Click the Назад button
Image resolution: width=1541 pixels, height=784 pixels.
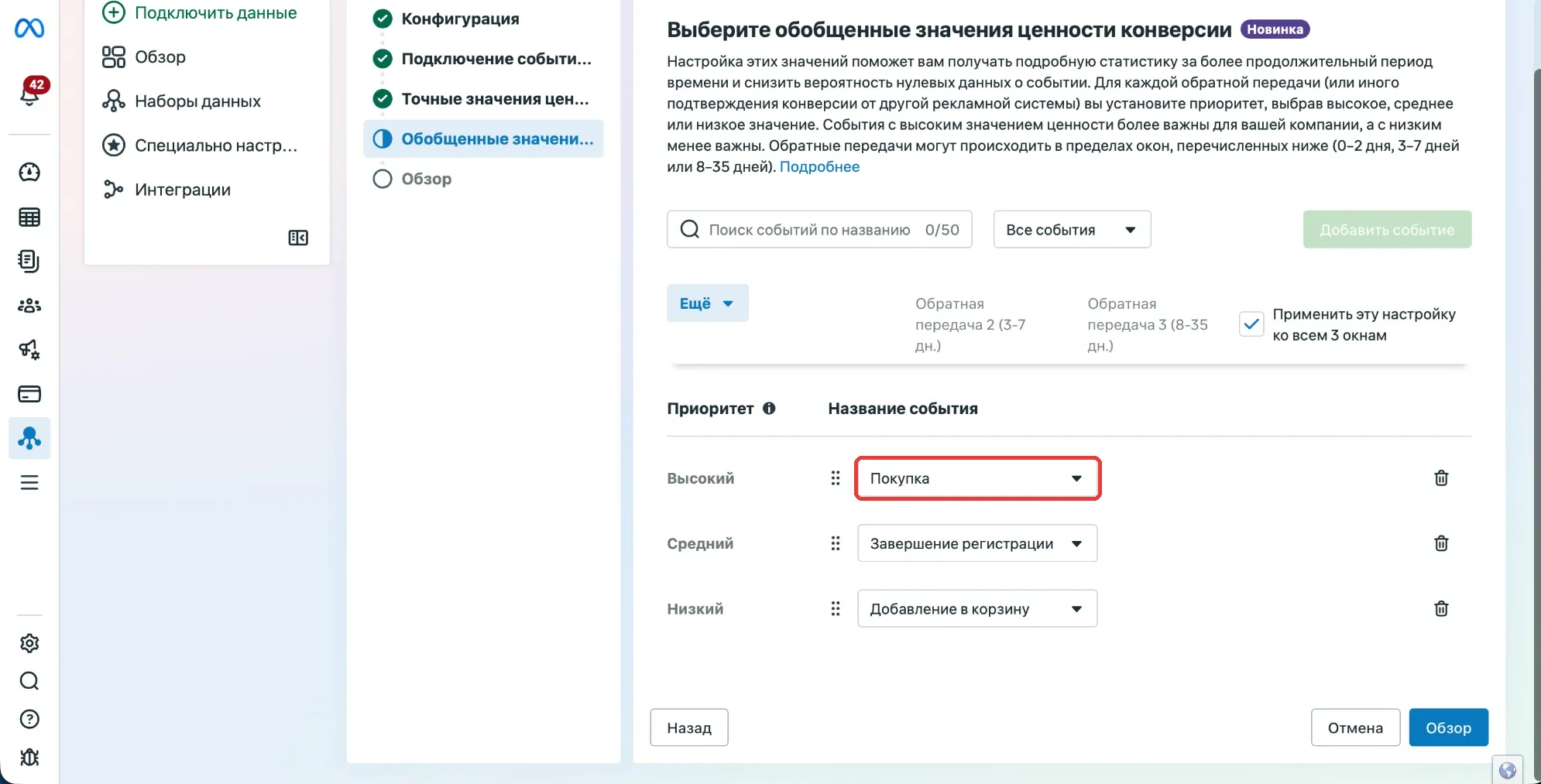(x=688, y=728)
